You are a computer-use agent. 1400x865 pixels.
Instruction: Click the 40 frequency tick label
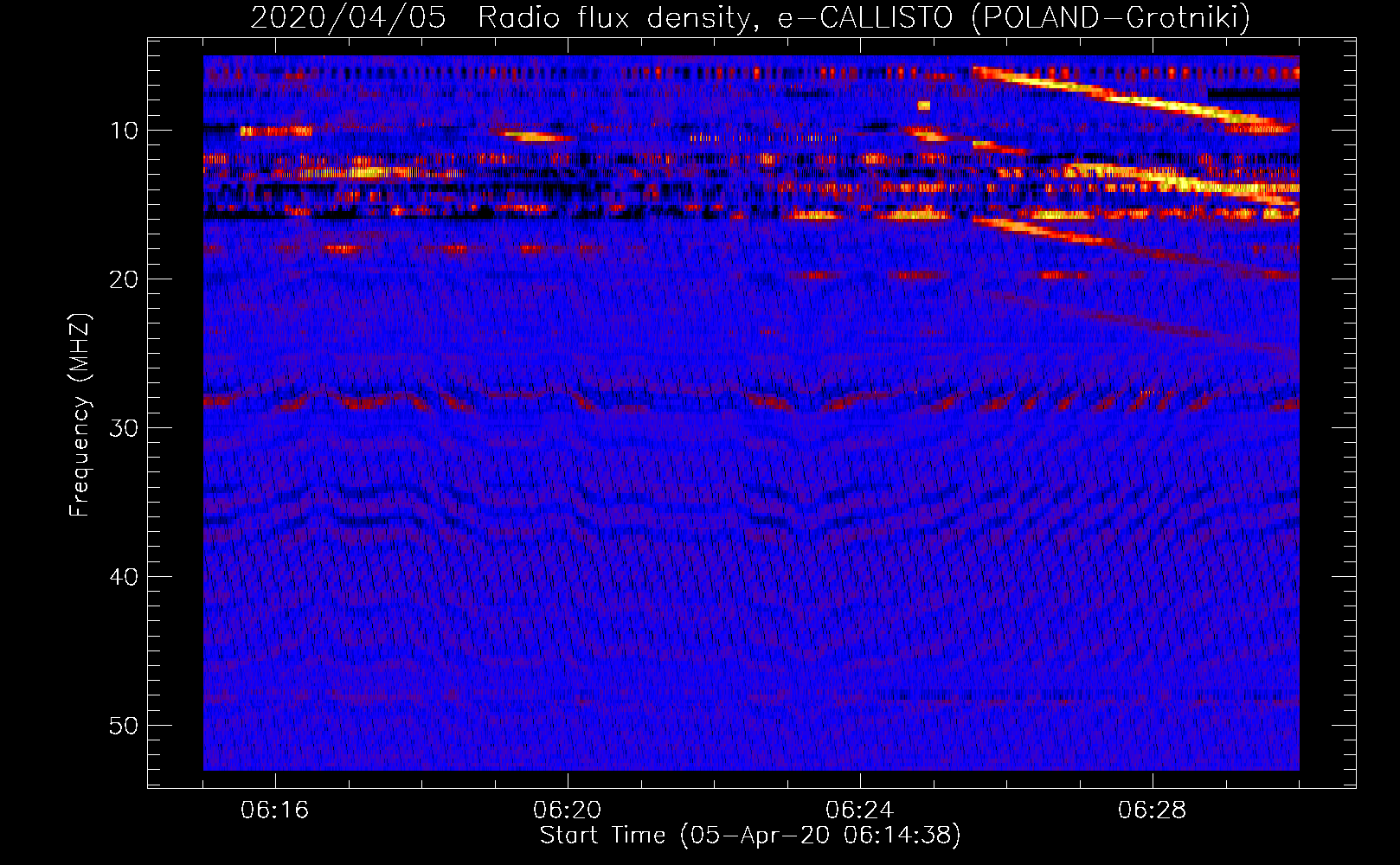point(124,577)
